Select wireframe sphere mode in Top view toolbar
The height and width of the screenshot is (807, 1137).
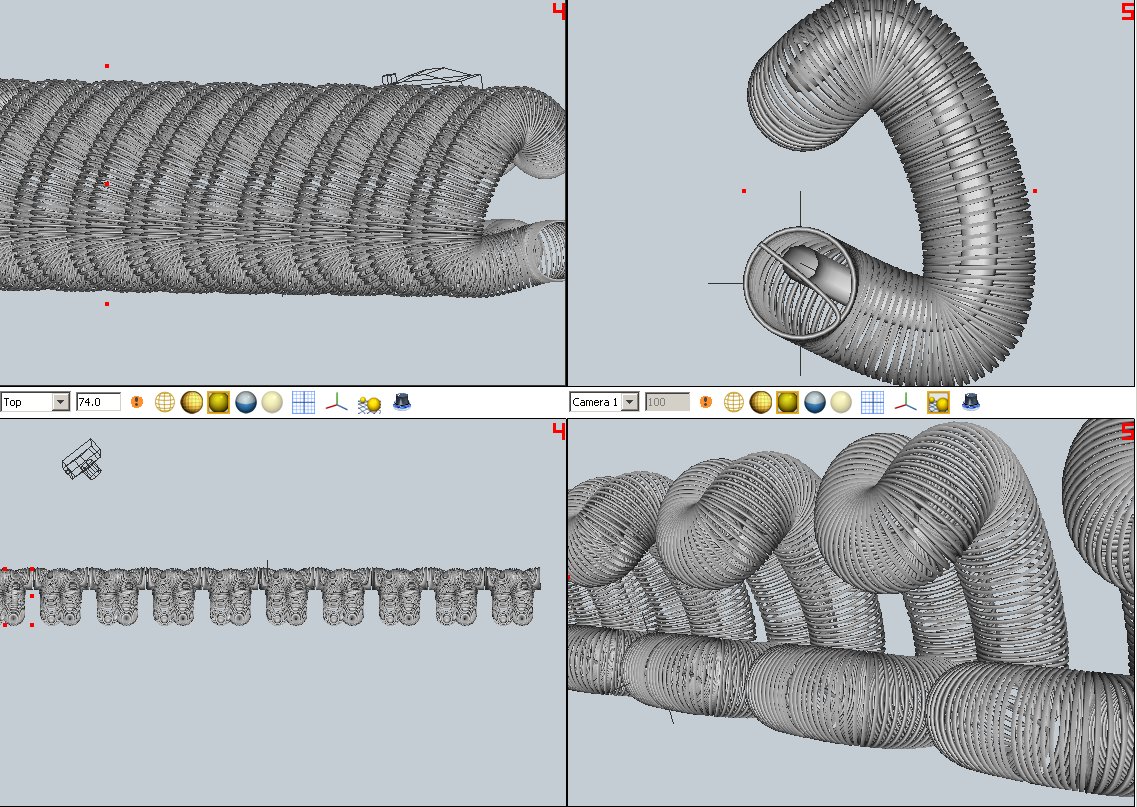pos(165,402)
